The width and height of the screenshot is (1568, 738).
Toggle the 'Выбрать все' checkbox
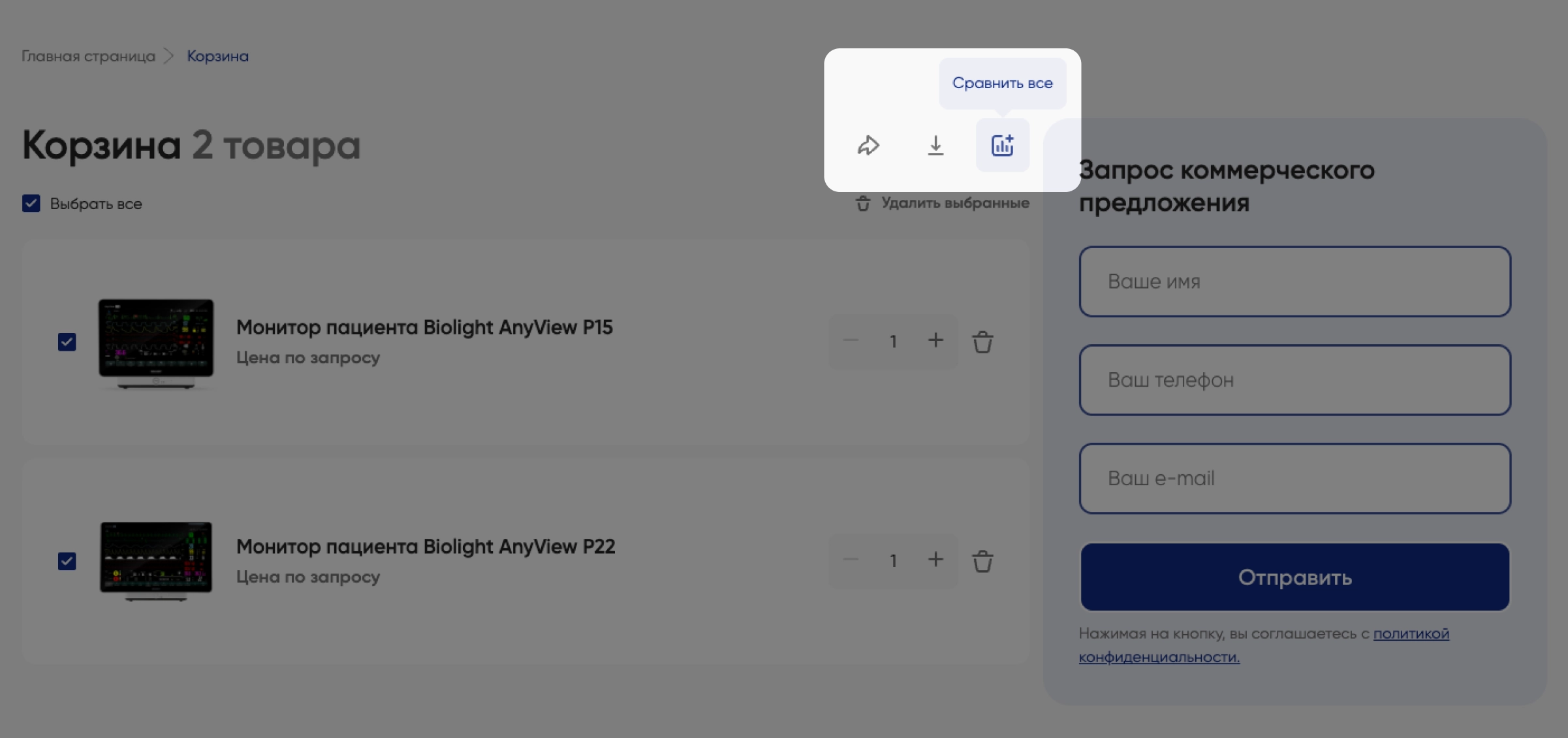(31, 204)
